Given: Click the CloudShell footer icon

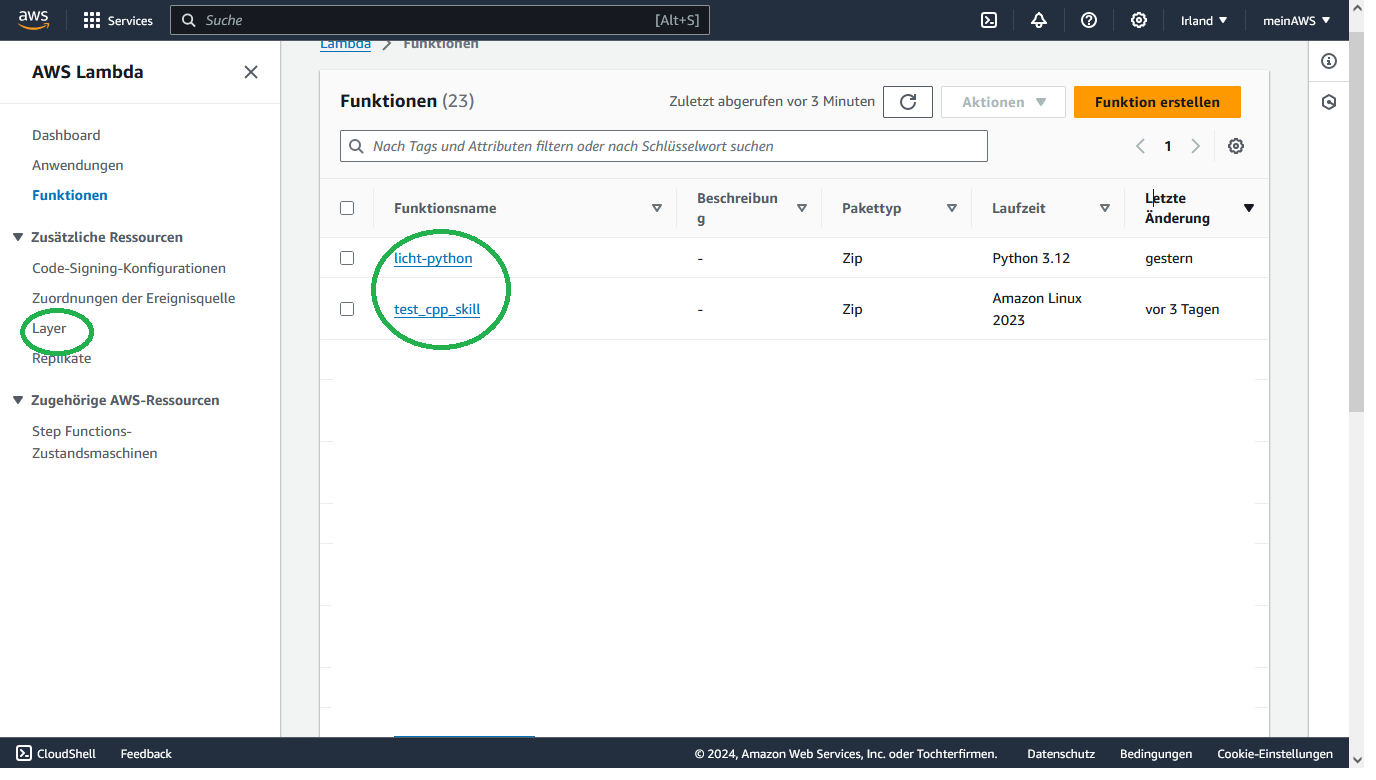Looking at the screenshot, I should (24, 754).
